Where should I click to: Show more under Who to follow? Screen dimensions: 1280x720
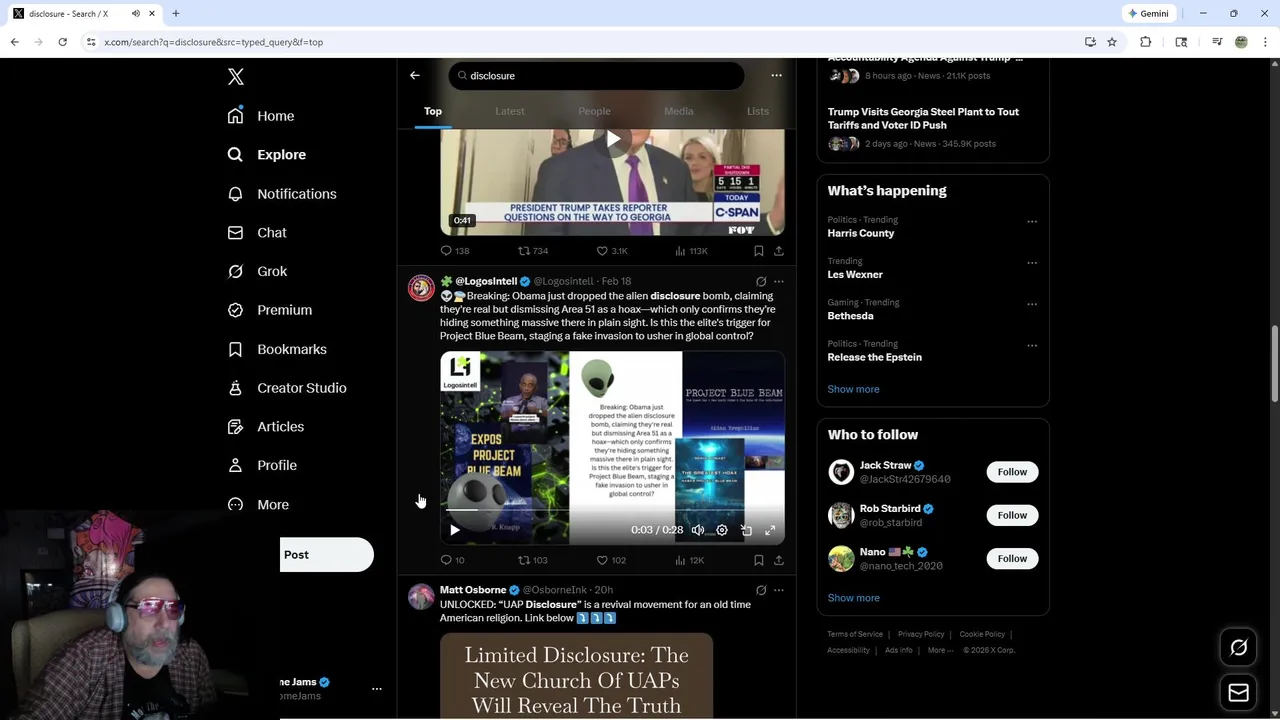(x=853, y=598)
